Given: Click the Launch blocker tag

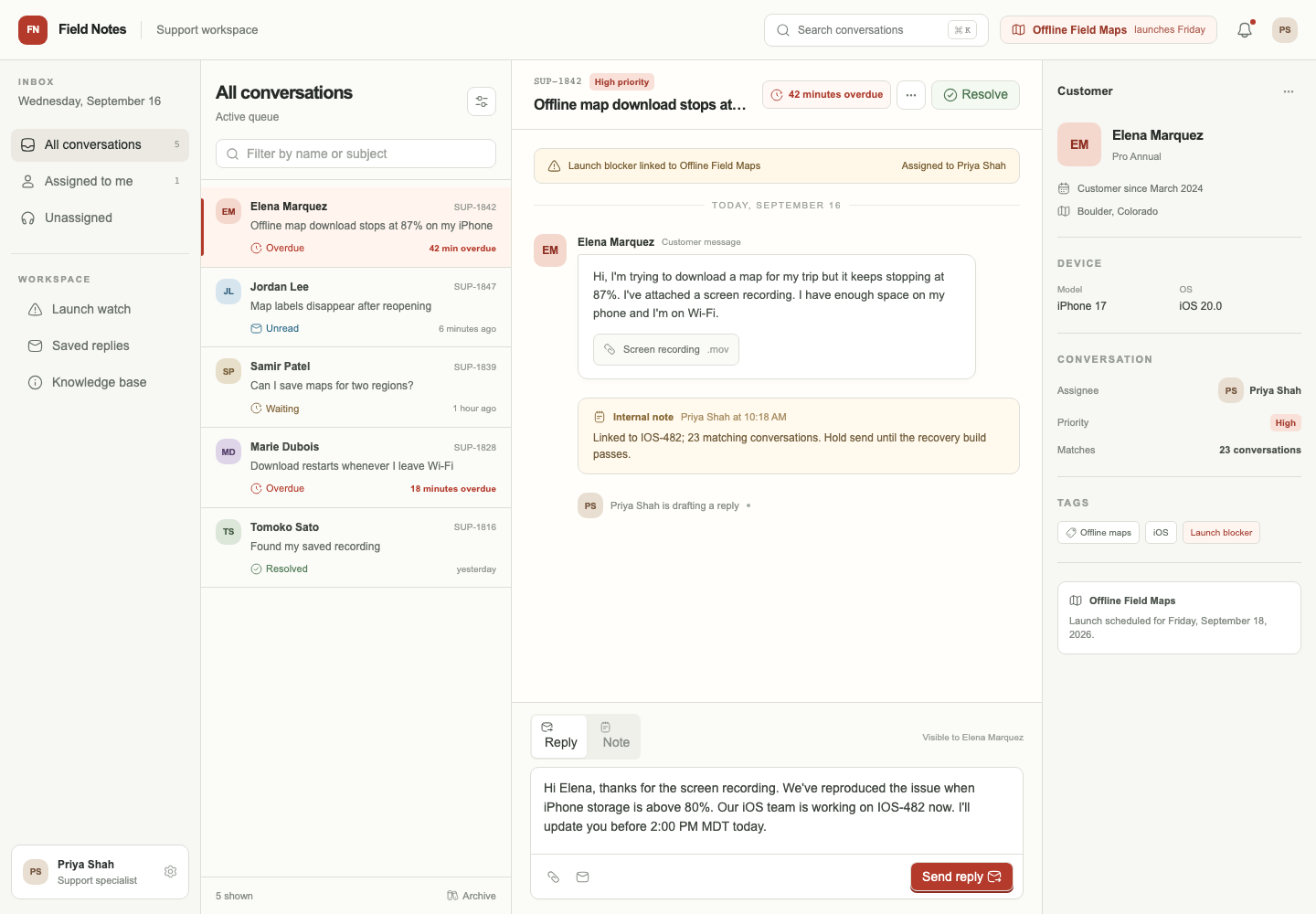Looking at the screenshot, I should pos(1221,533).
